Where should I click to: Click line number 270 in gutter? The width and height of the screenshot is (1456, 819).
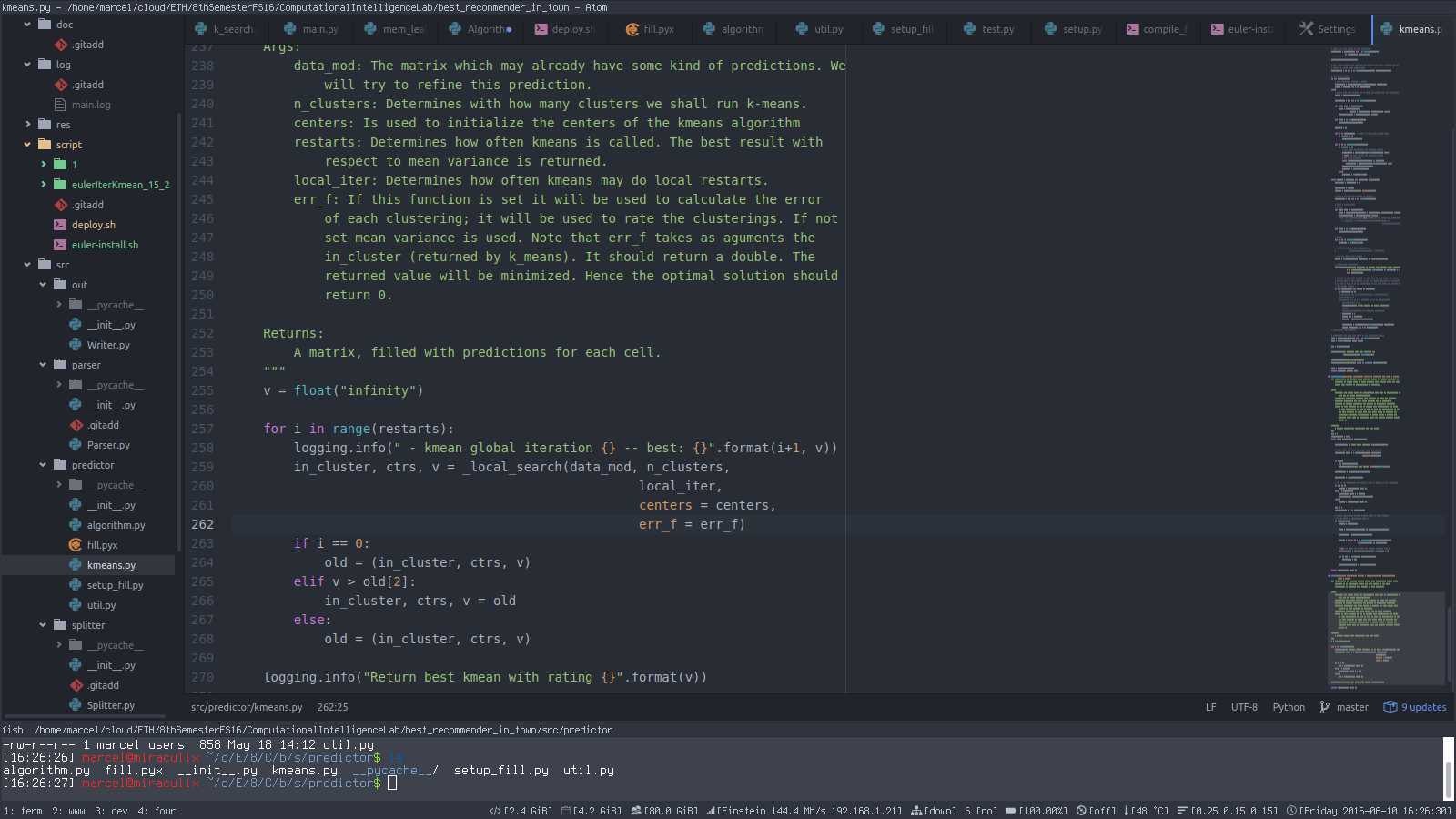[202, 677]
